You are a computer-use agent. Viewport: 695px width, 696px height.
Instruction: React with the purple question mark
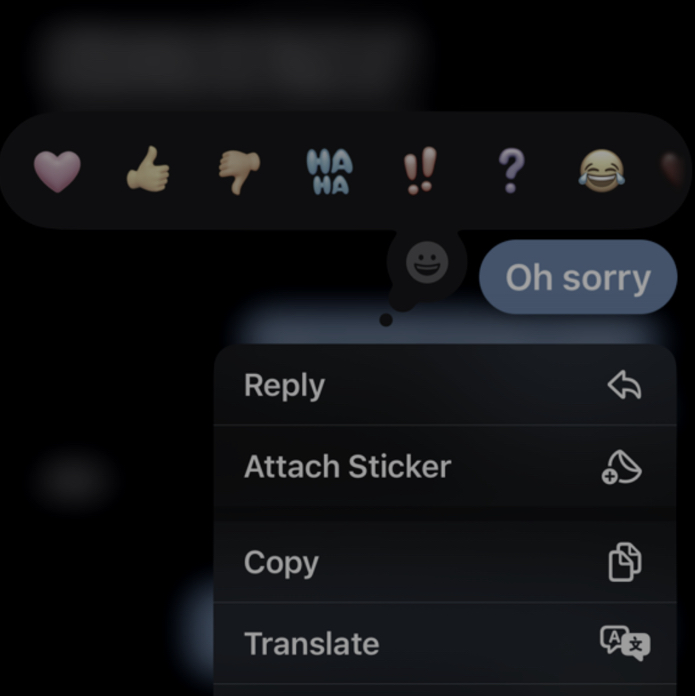pos(511,171)
